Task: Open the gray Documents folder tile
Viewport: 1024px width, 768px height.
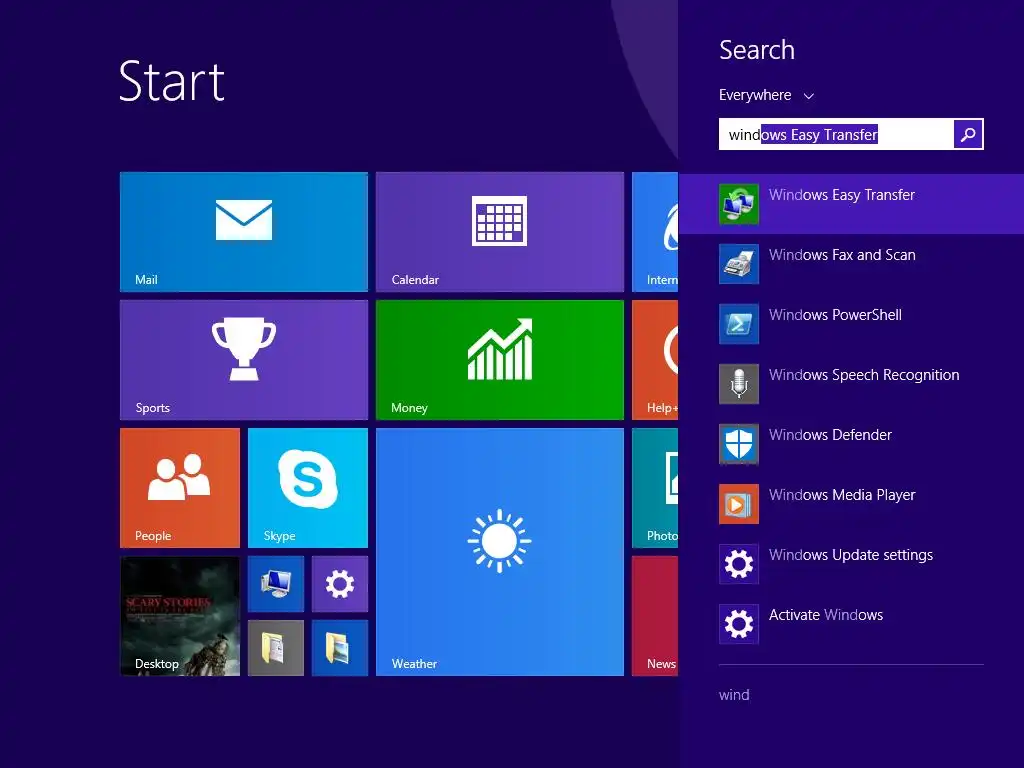Action: pos(276,648)
